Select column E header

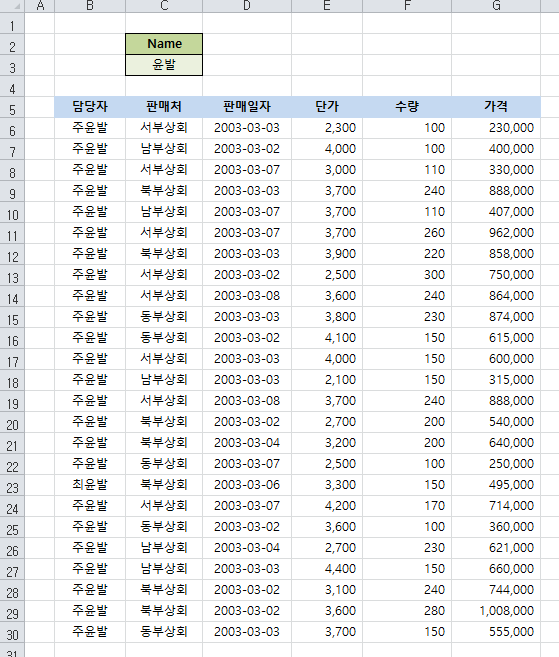327,6
